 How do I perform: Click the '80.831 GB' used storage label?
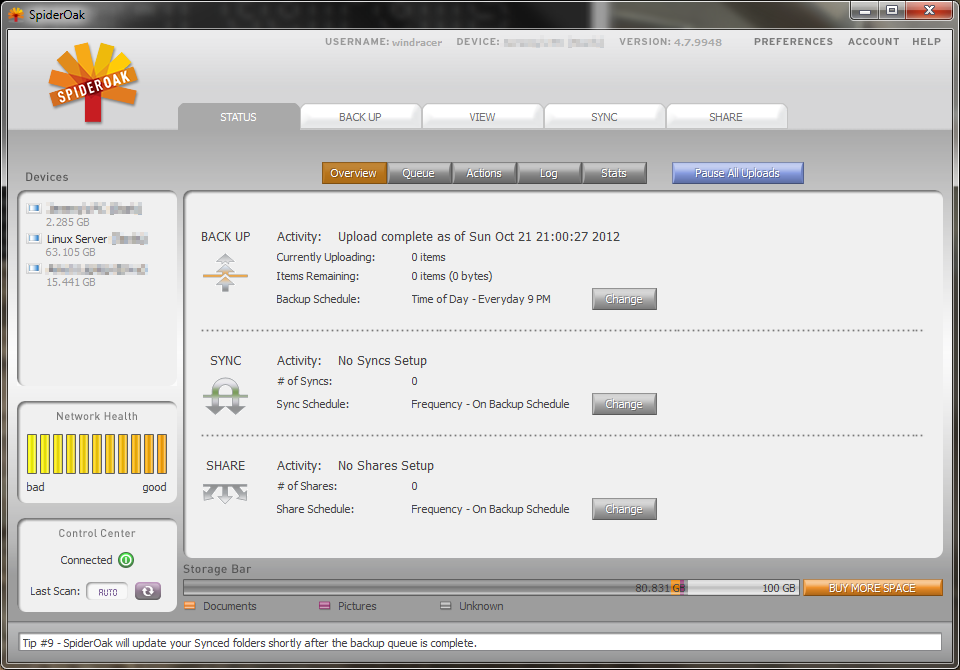[x=660, y=588]
